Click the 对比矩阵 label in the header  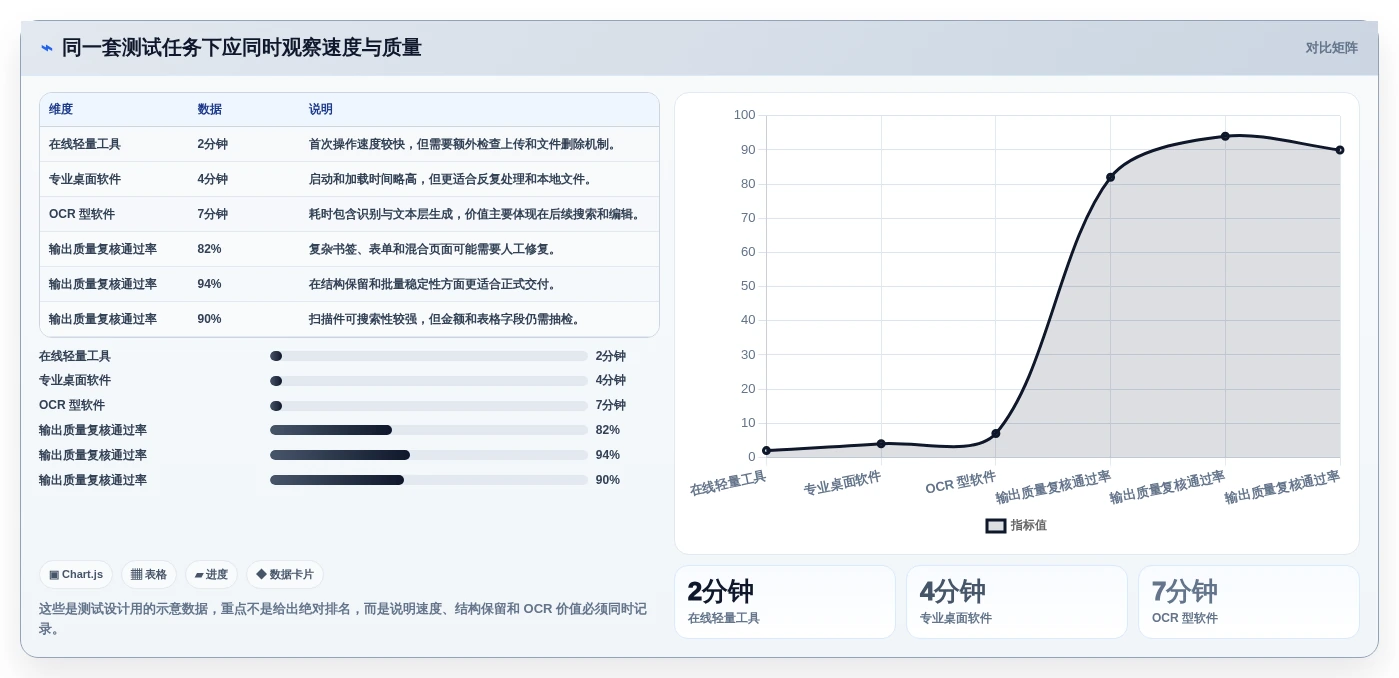coord(1331,48)
